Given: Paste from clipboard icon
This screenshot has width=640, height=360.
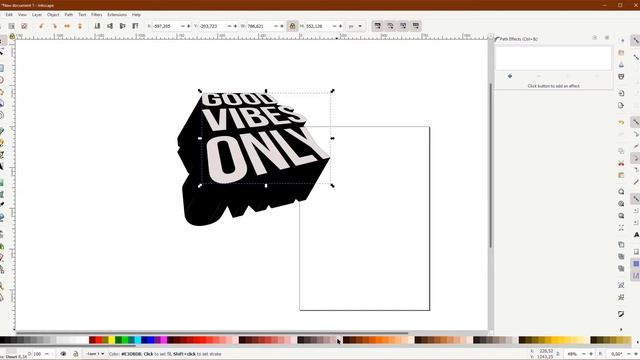Looking at the screenshot, I should pyautogui.click(x=621, y=175).
